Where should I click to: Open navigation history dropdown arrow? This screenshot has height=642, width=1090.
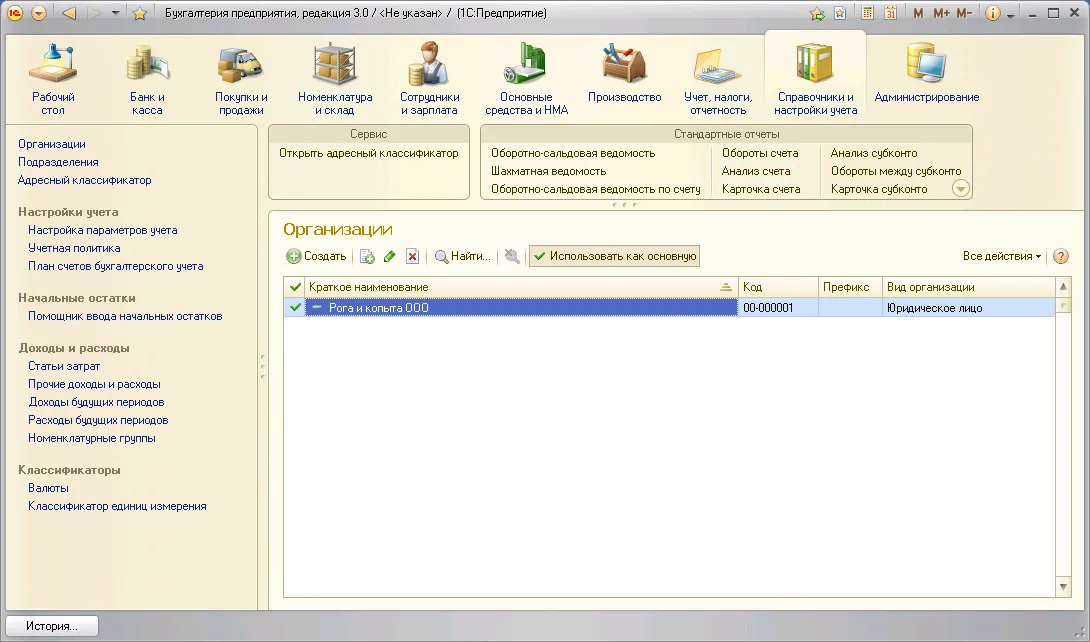click(x=115, y=13)
